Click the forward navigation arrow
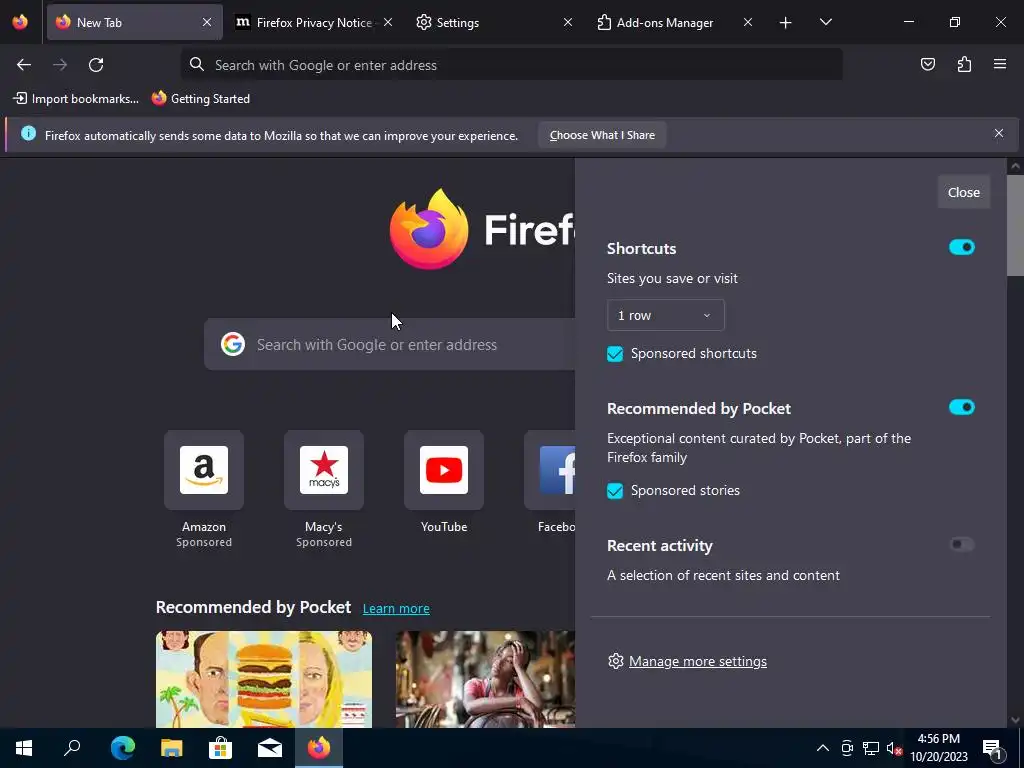Image resolution: width=1024 pixels, height=768 pixels. pos(60,65)
